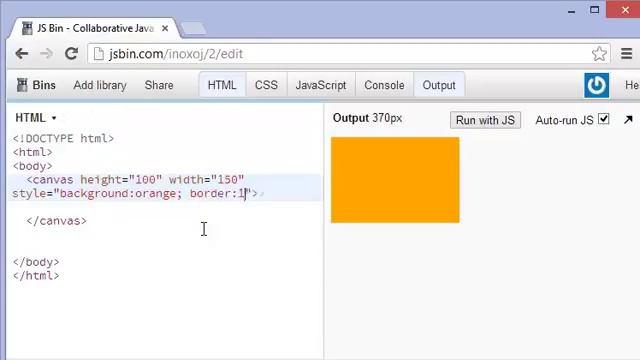Click the closing </html> tag line

click(x=36, y=276)
